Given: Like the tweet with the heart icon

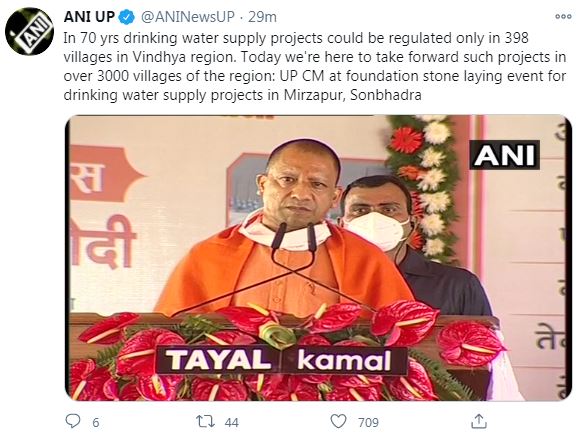Looking at the screenshot, I should 338,421.
